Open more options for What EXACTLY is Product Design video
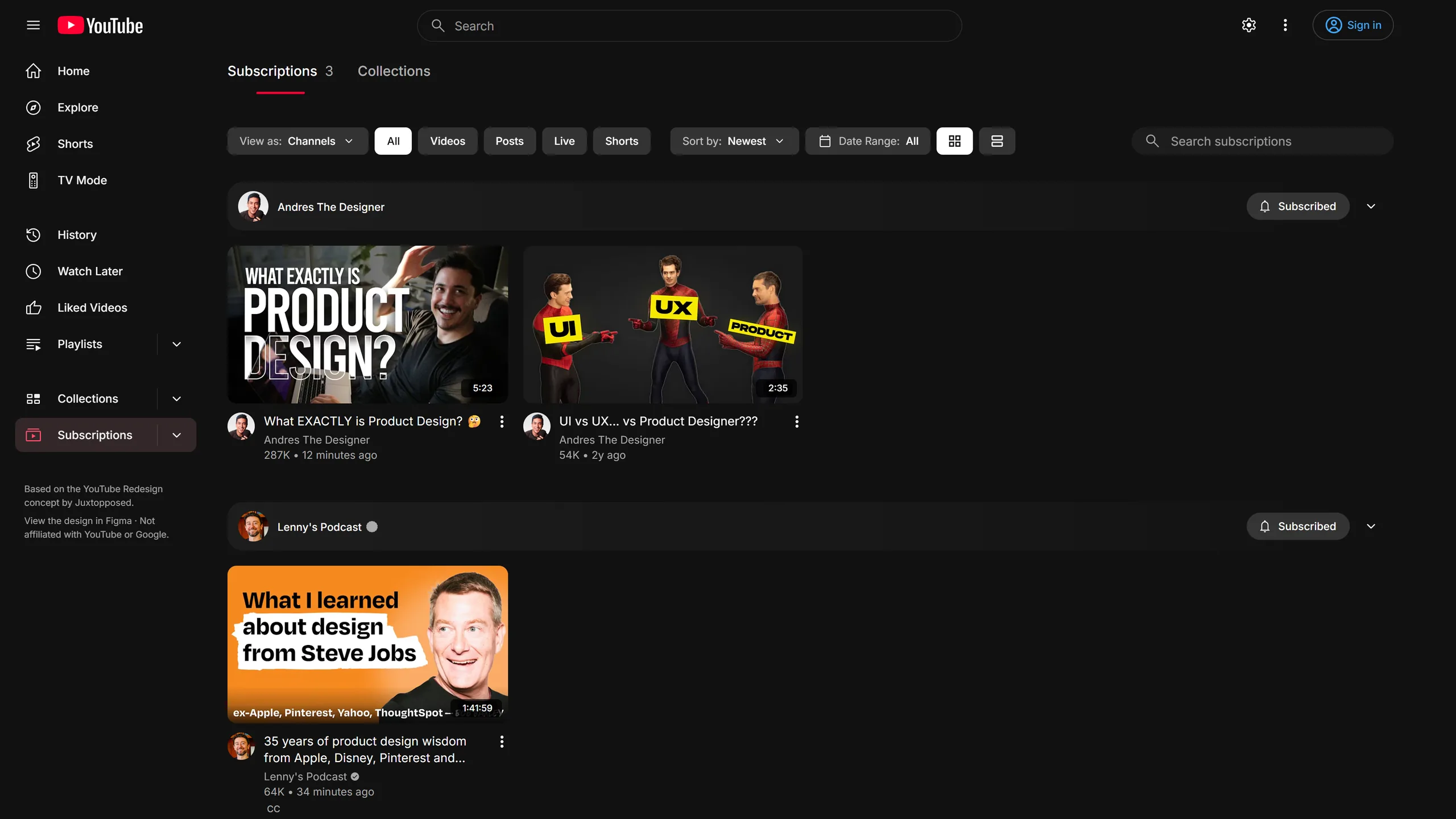Viewport: 1456px width, 819px height. pyautogui.click(x=502, y=421)
